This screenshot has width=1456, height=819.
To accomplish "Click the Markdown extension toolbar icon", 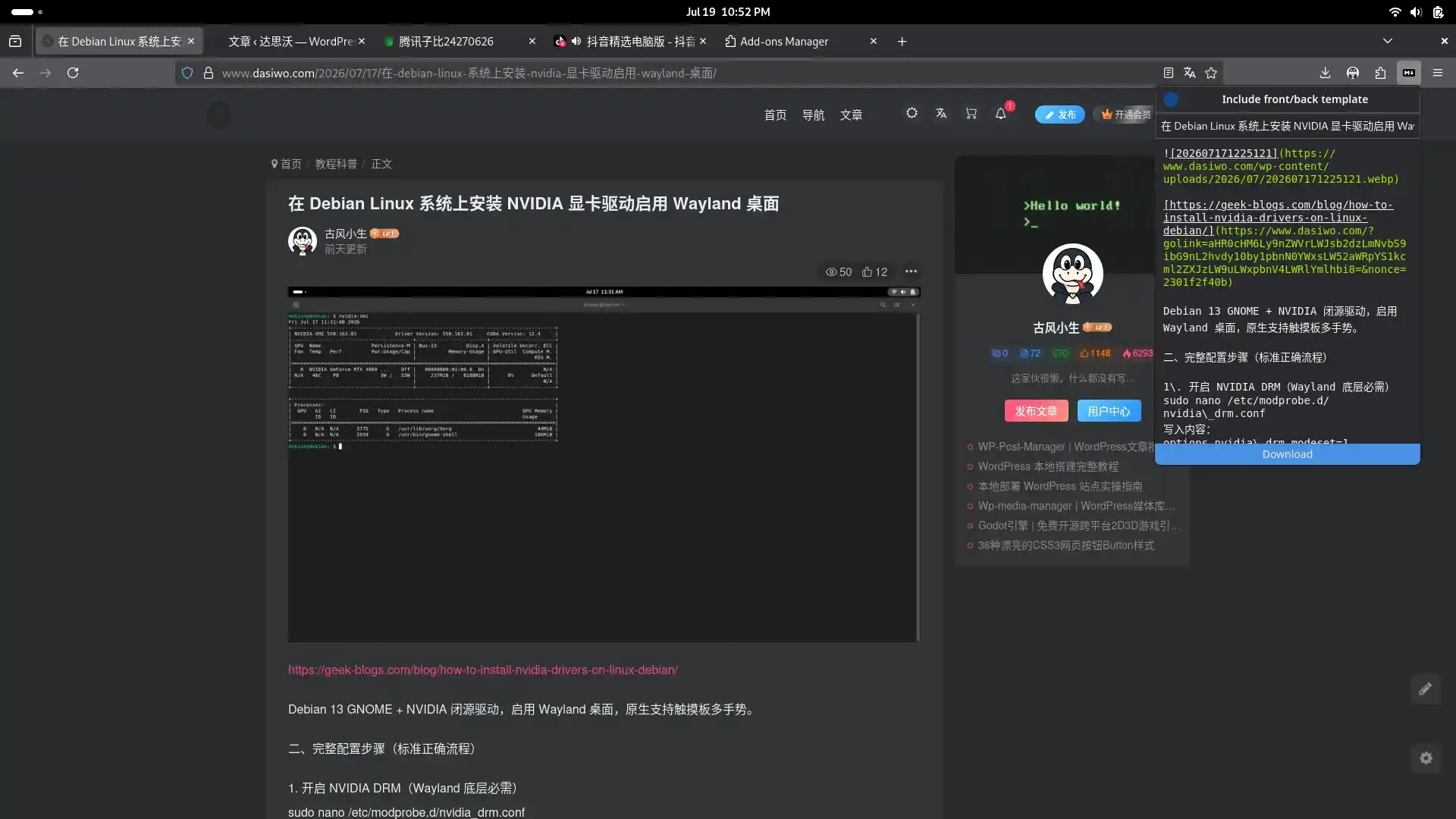I will pos(1409,73).
